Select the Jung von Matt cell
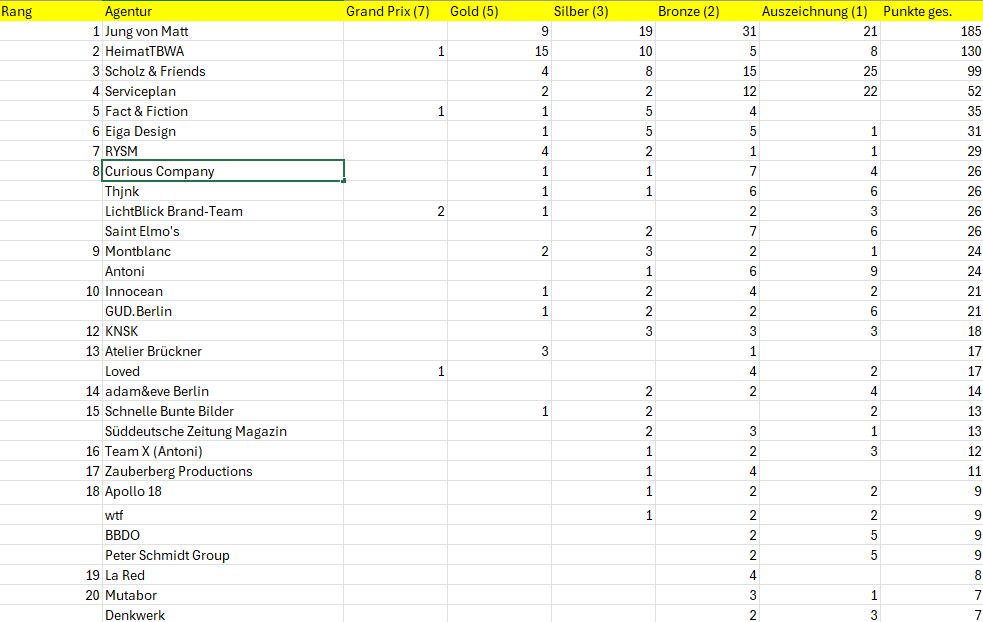This screenshot has width=983, height=622. click(223, 31)
